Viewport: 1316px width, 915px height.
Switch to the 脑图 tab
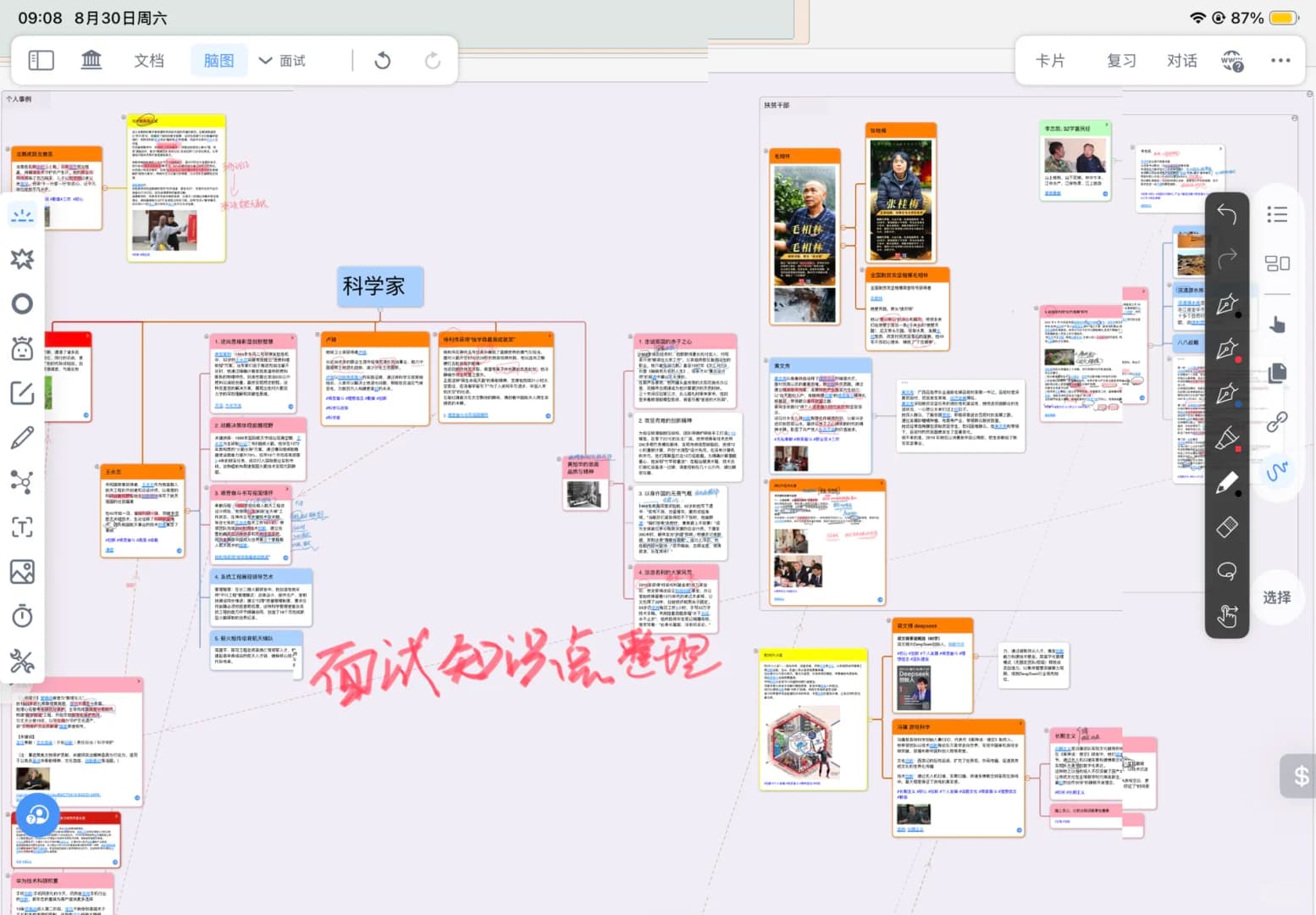[x=218, y=60]
